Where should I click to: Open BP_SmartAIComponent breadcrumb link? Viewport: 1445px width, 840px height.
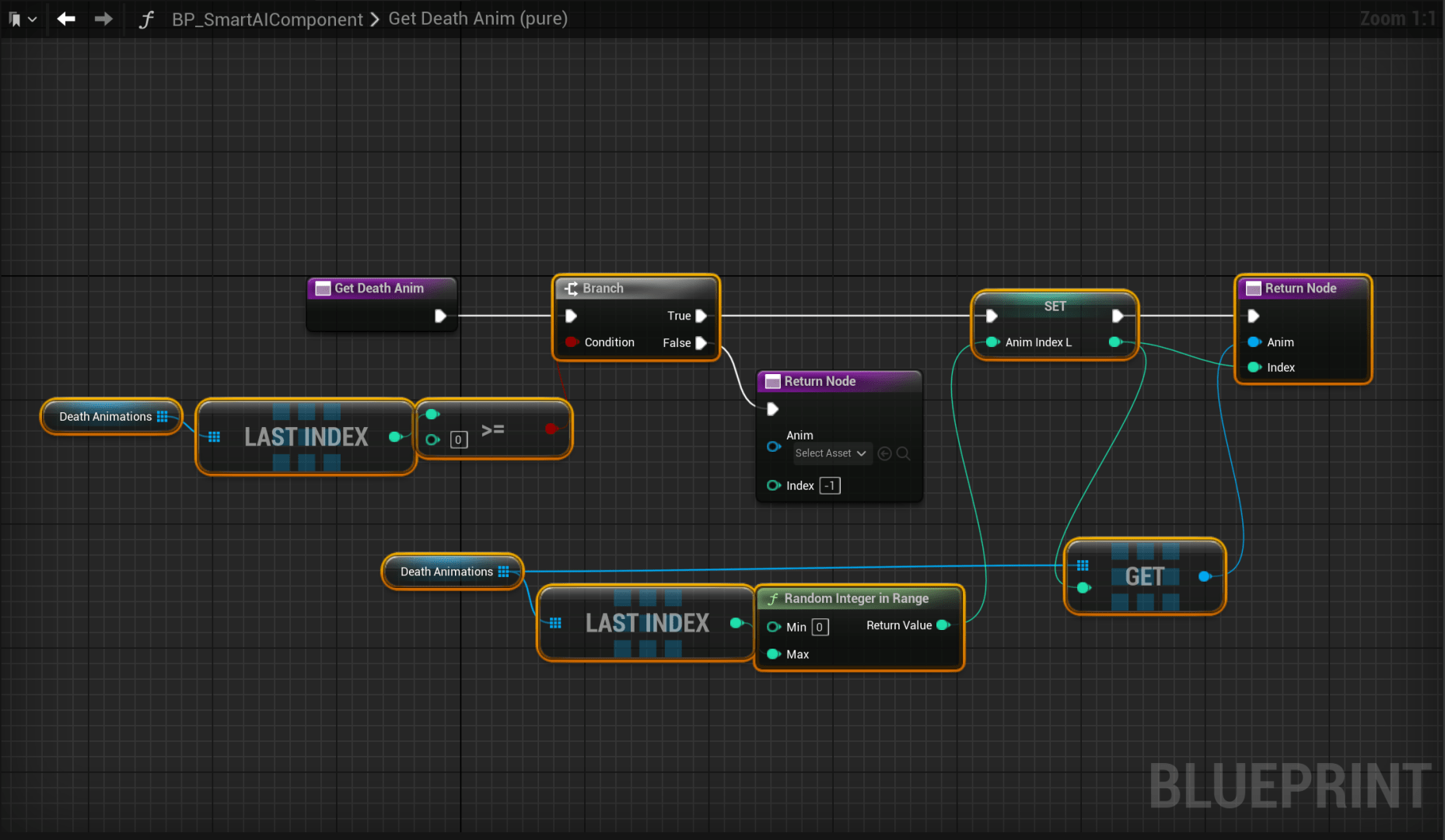[267, 19]
